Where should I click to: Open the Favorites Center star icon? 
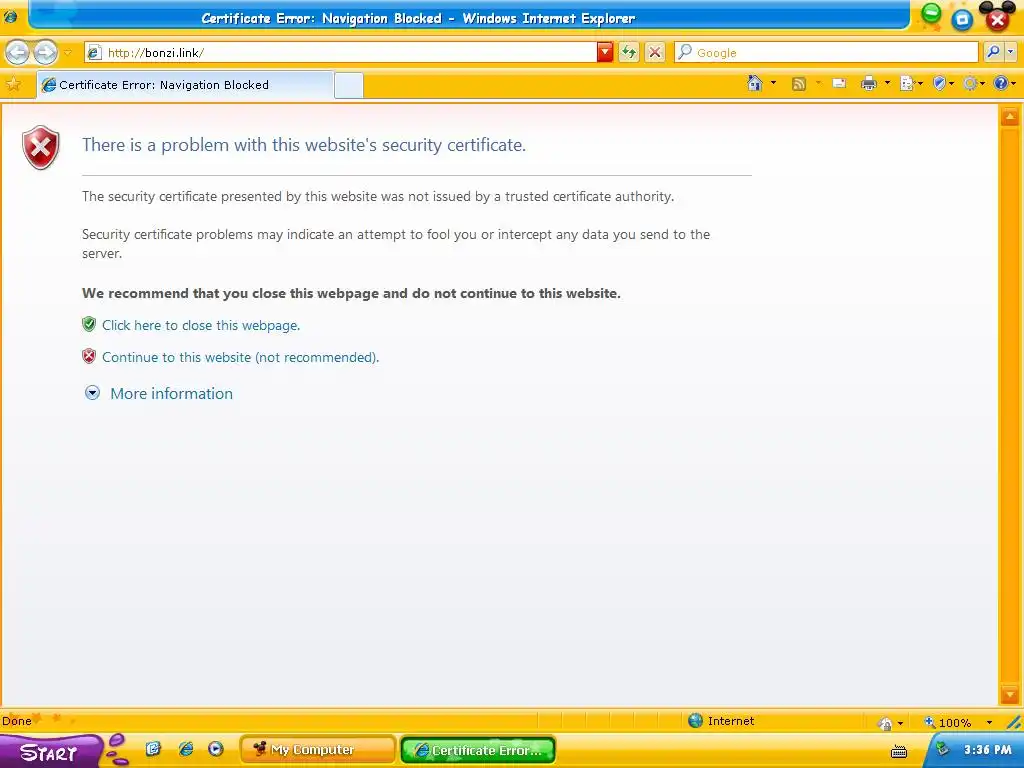[x=13, y=85]
